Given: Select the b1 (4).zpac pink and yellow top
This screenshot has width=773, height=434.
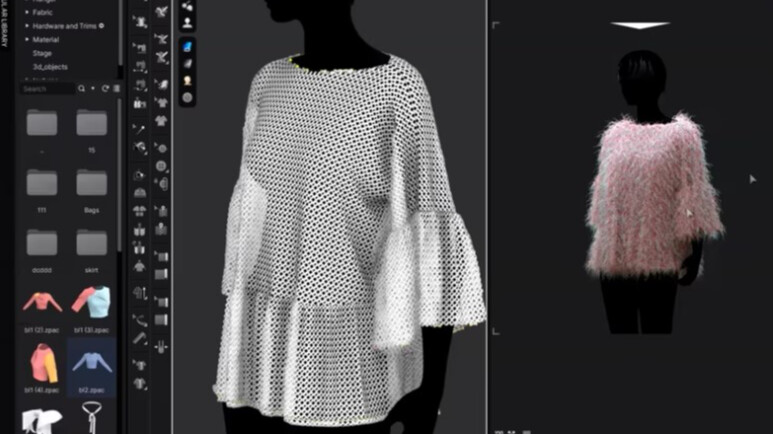Looking at the screenshot, I should (43, 363).
